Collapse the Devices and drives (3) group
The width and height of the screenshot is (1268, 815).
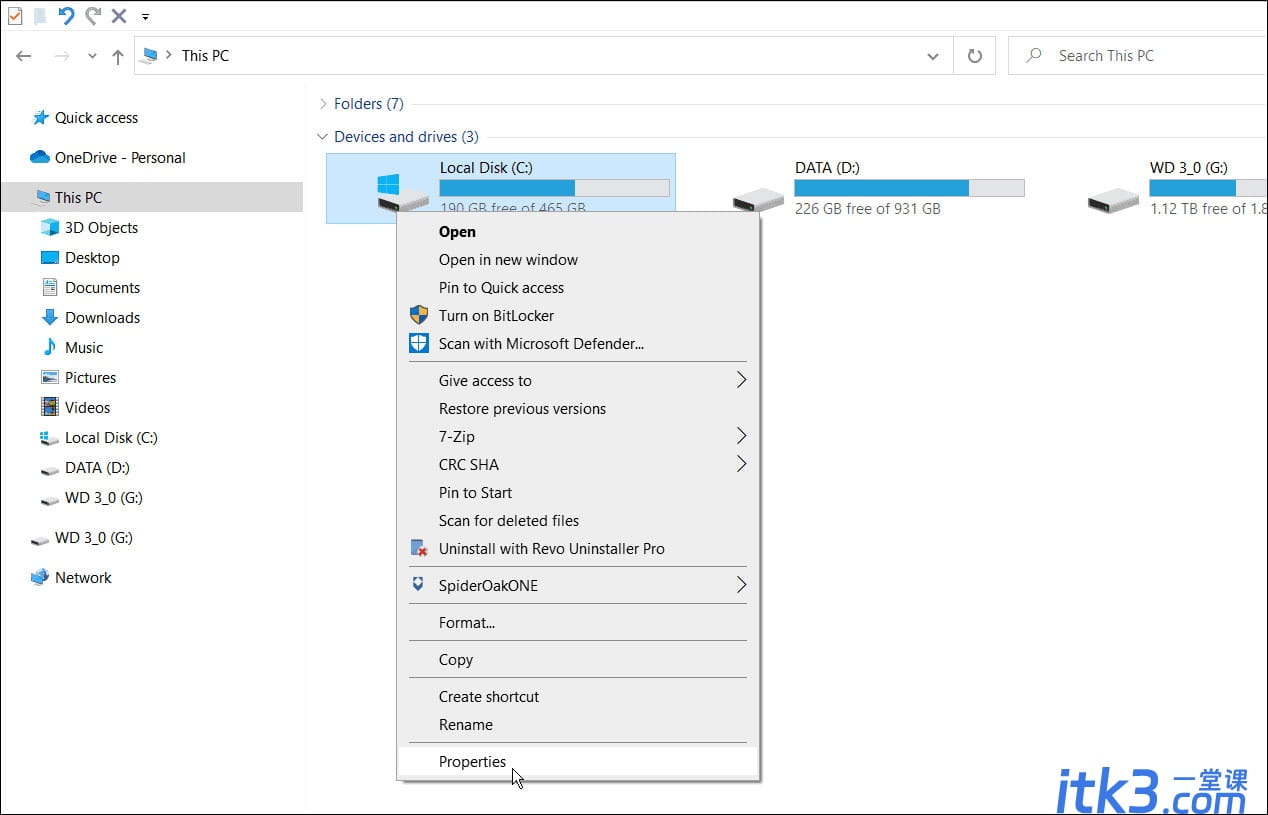tap(323, 137)
